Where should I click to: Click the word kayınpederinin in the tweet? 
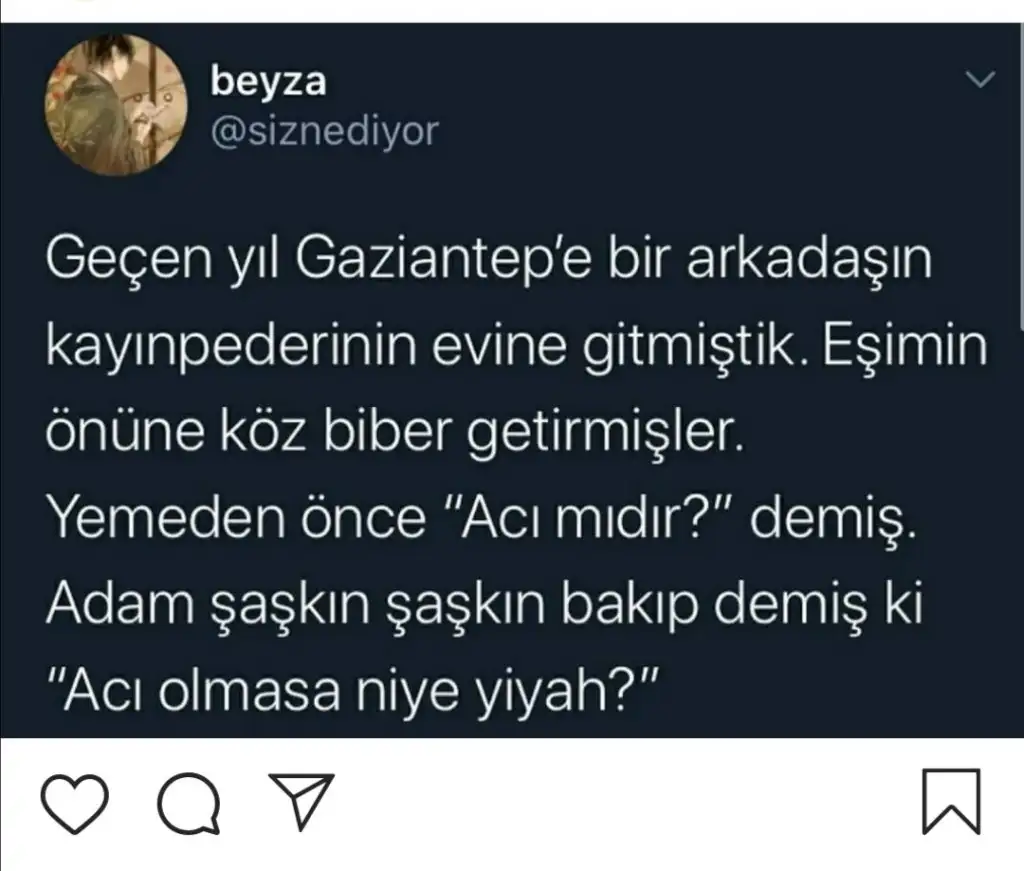(232, 347)
